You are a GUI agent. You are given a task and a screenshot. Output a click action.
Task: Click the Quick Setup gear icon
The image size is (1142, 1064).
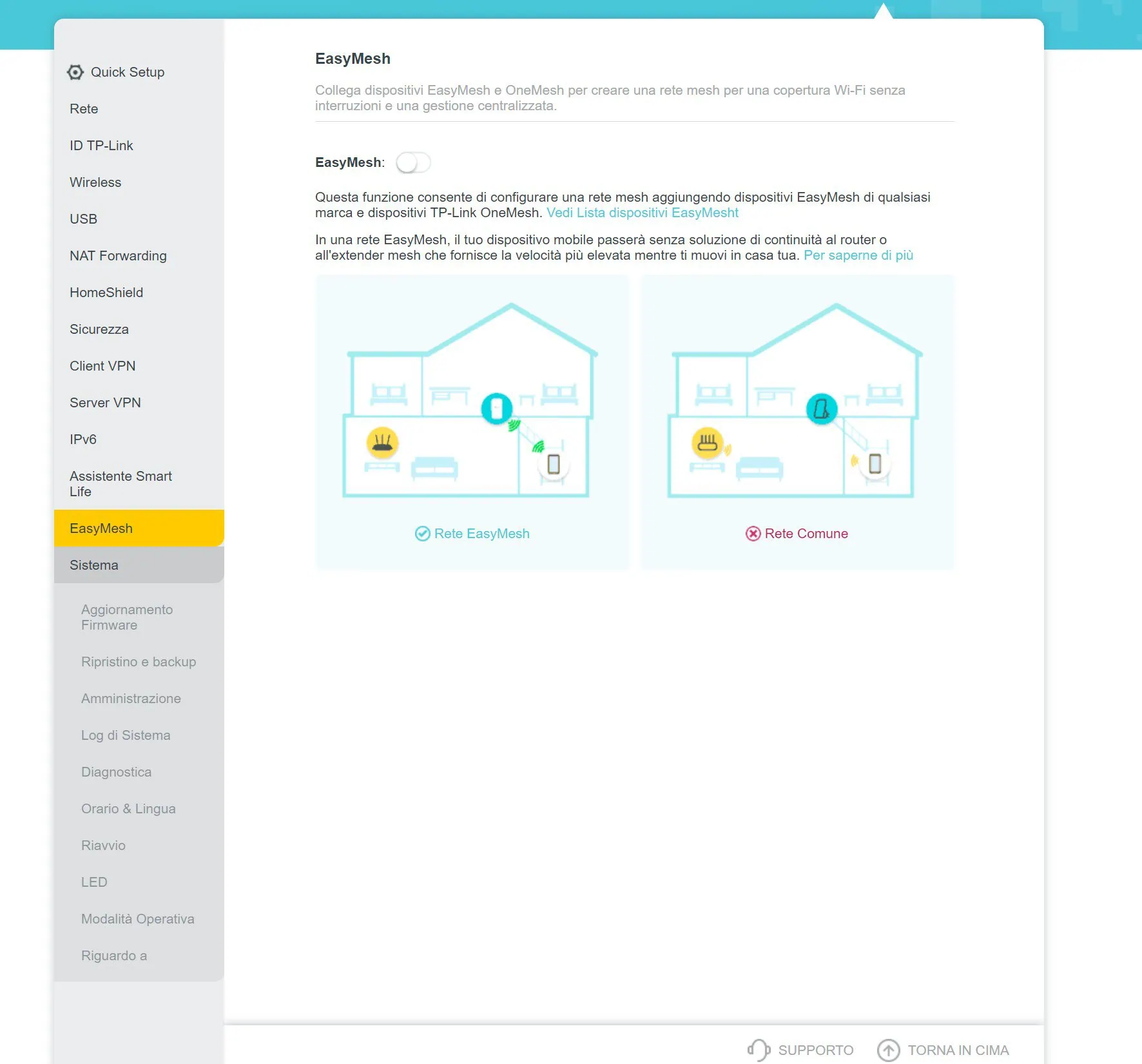point(75,72)
